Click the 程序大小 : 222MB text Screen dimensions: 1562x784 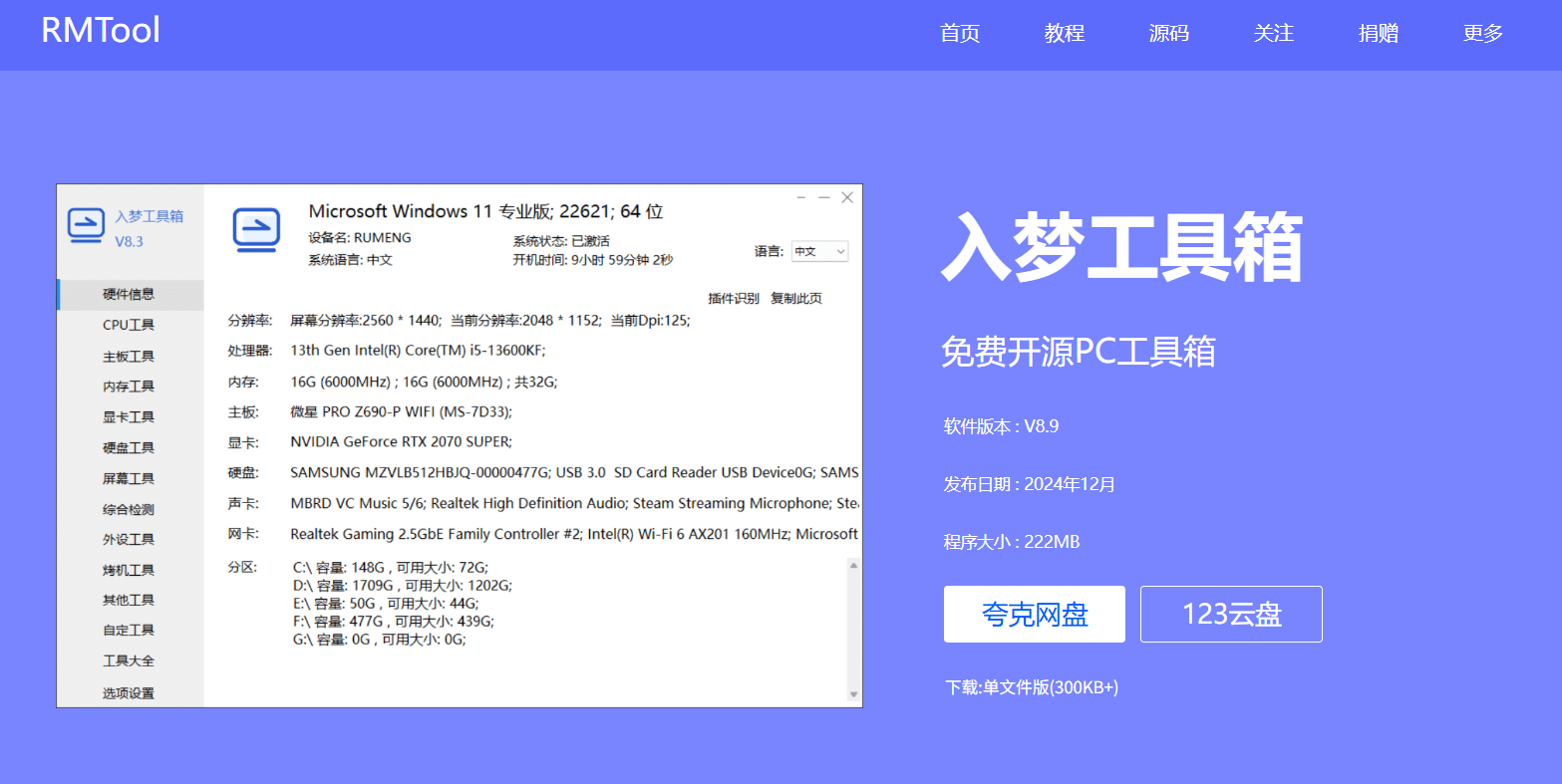(1012, 542)
